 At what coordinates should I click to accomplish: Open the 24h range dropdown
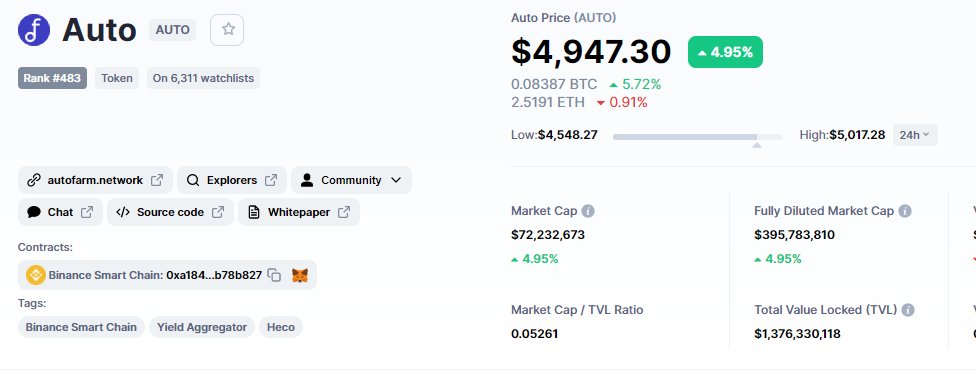[915, 135]
